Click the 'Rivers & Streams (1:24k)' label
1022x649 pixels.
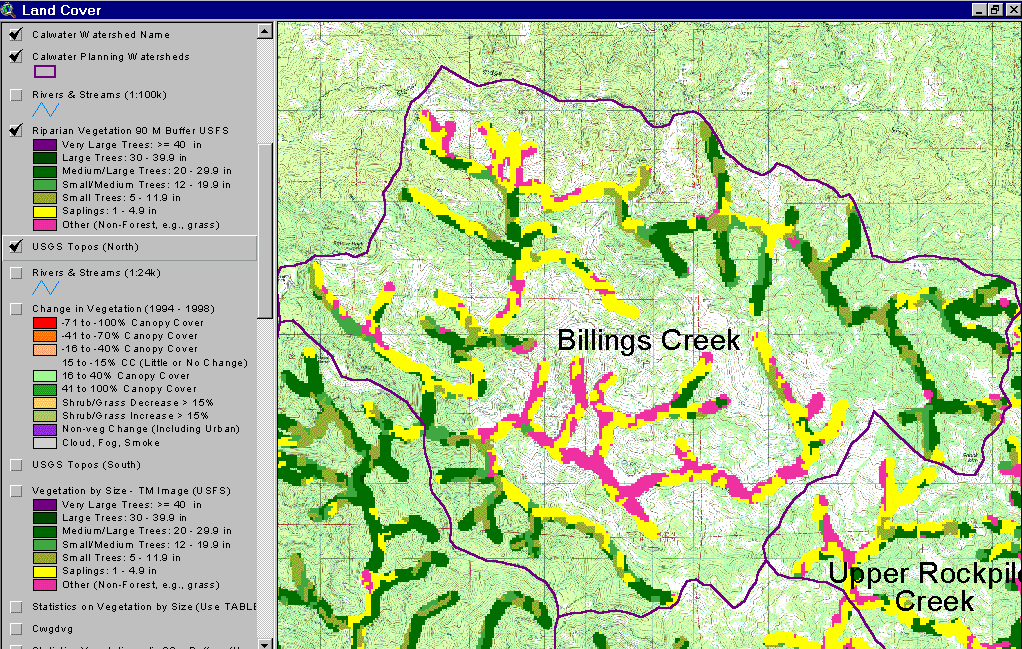(x=96, y=273)
